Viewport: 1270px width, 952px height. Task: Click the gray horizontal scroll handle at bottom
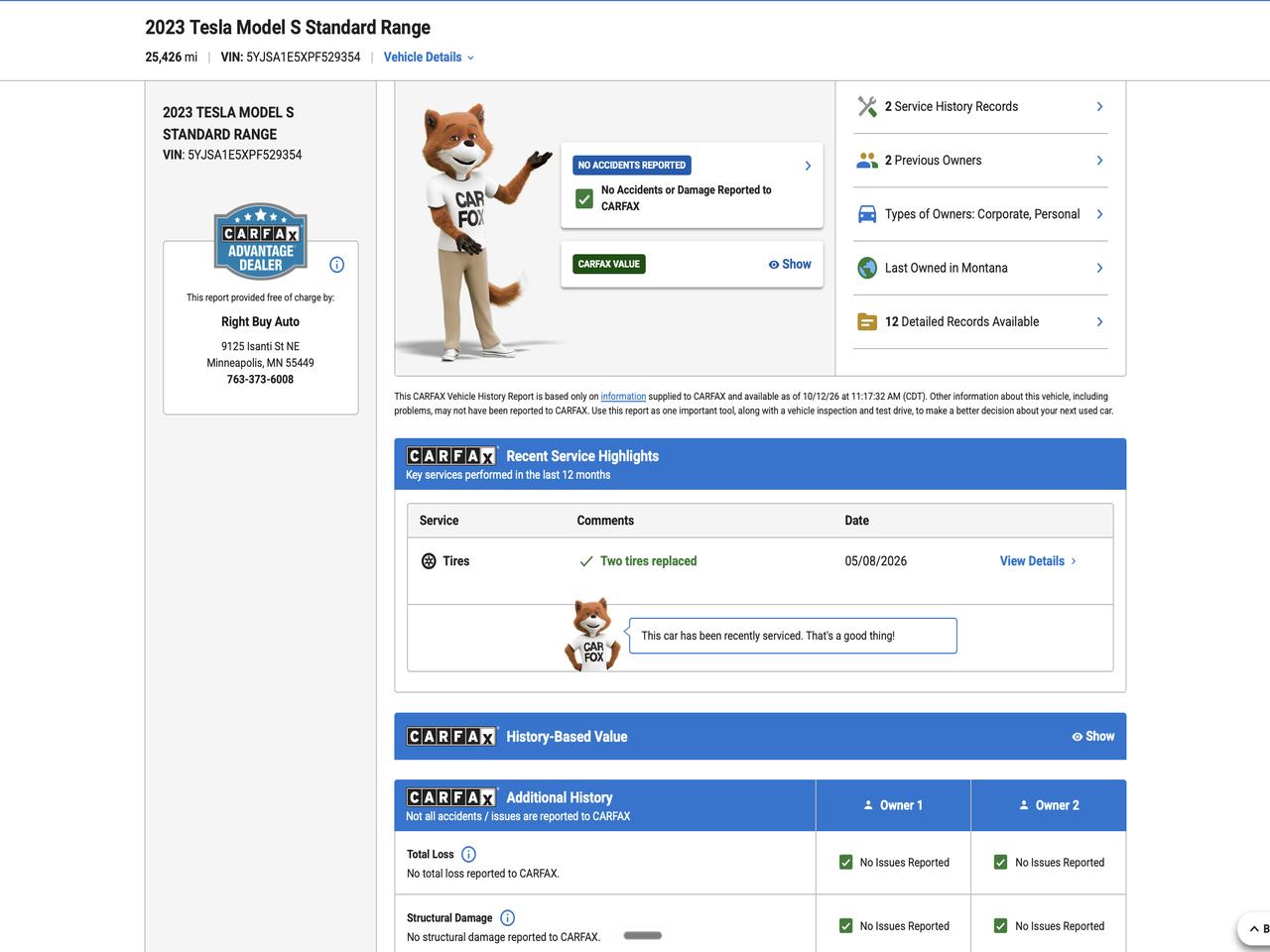(643, 935)
